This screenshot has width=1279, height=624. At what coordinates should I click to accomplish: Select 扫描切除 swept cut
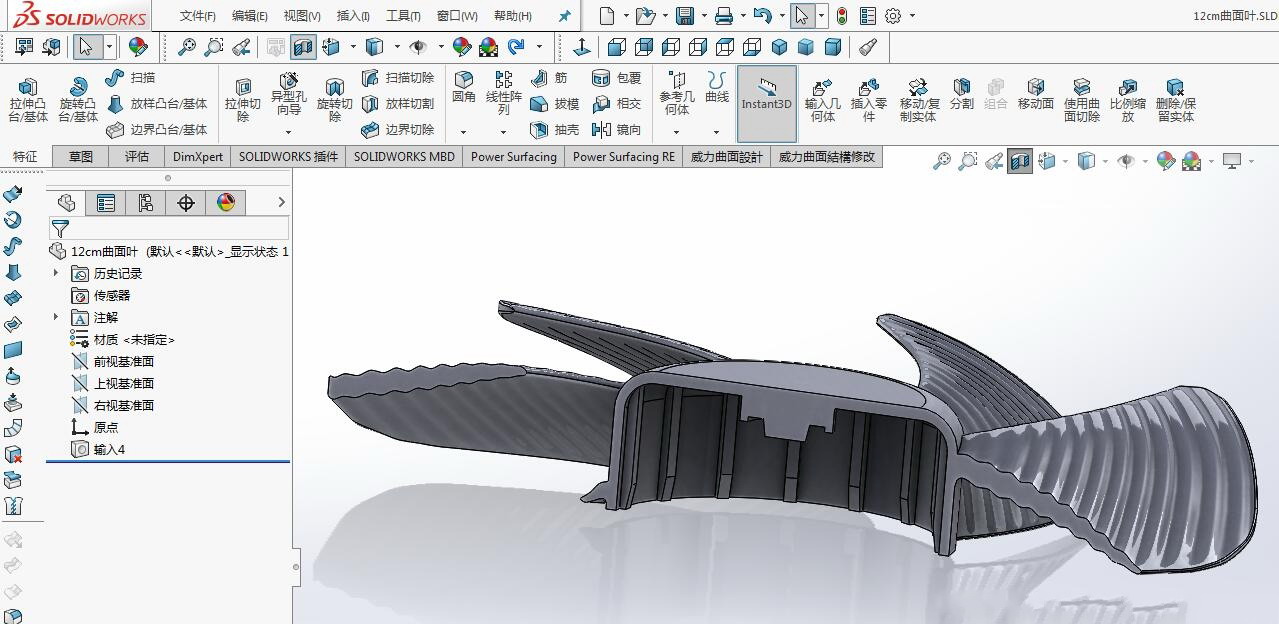click(x=397, y=78)
